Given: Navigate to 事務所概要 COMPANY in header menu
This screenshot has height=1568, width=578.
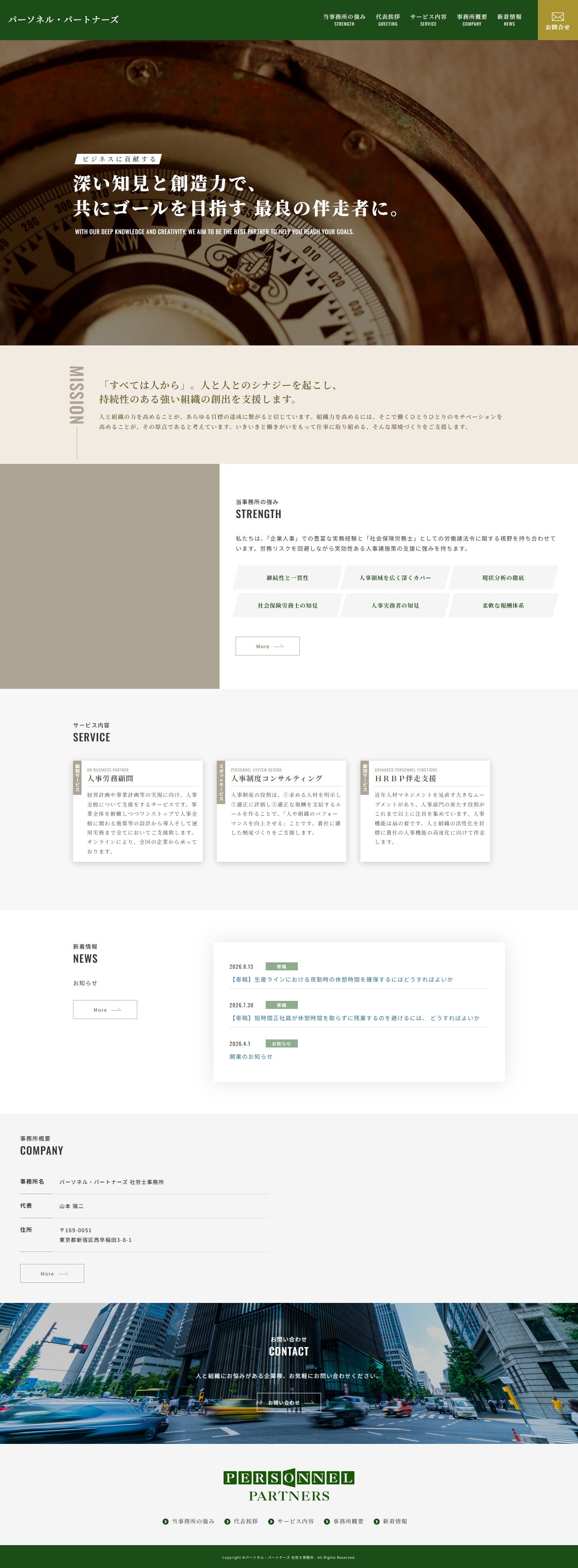Looking at the screenshot, I should 472,20.
